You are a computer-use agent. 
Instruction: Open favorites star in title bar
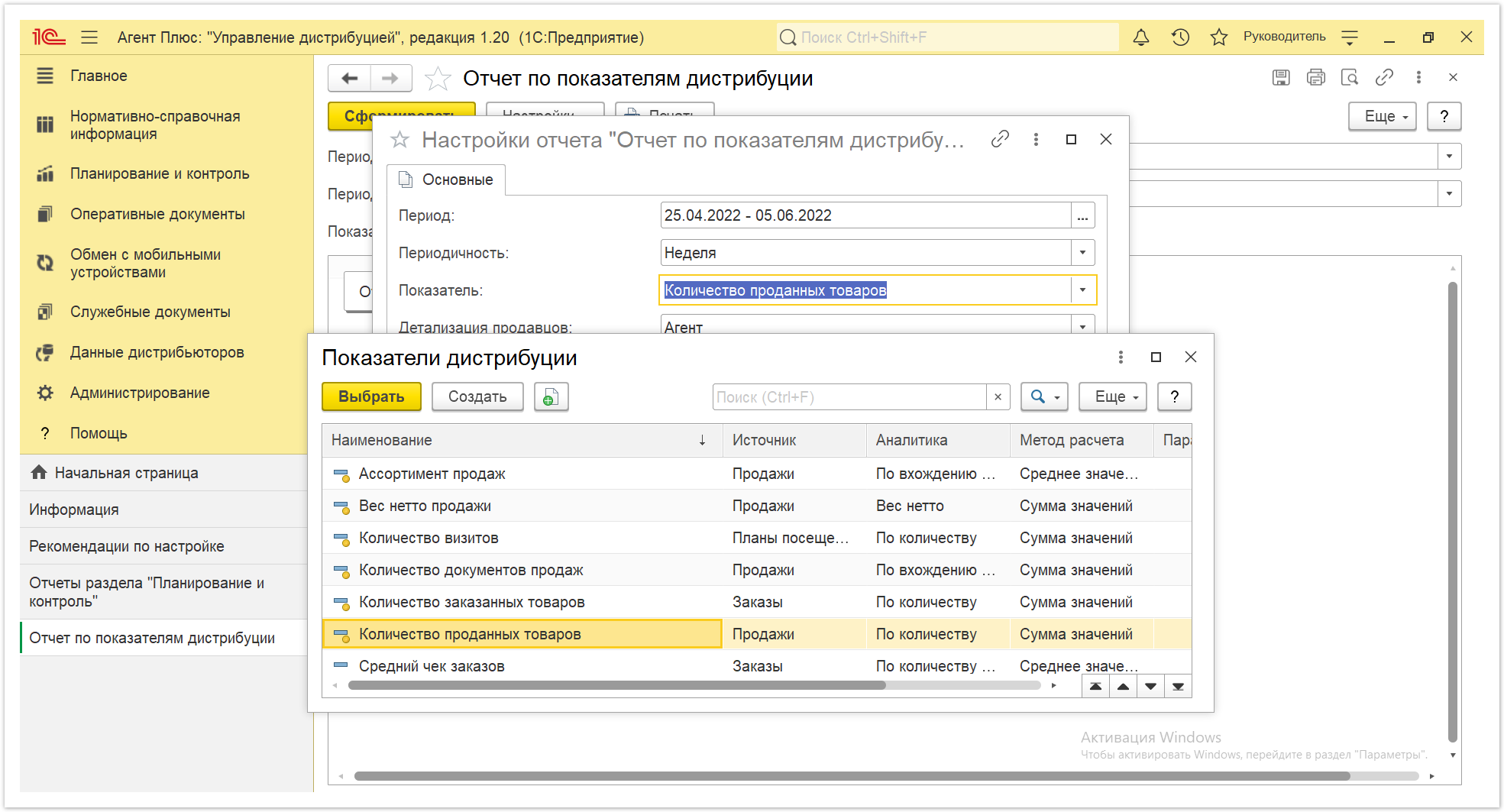[1219, 37]
